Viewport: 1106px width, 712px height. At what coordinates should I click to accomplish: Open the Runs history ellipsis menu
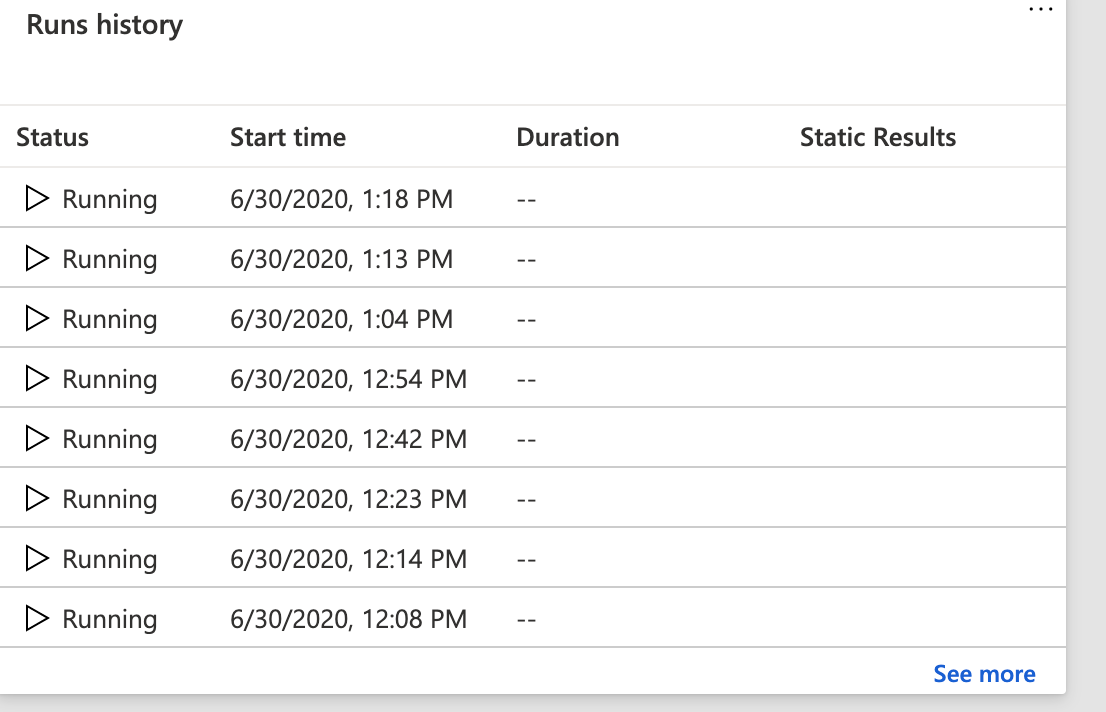click(1041, 9)
